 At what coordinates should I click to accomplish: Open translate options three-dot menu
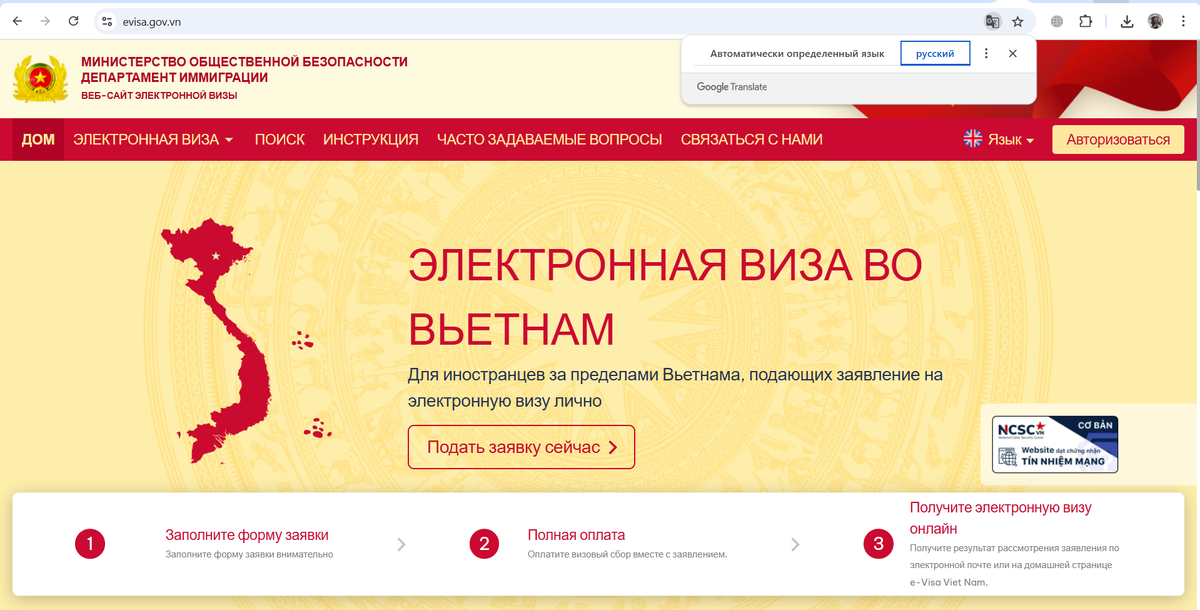point(986,54)
